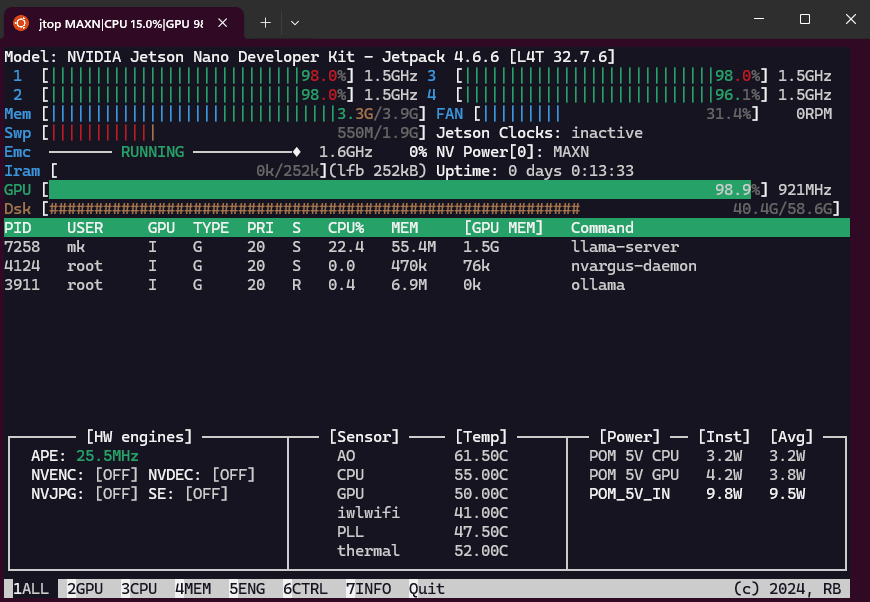Viewport: 870px width, 602px height.
Task: Open a new terminal tab
Action: click(x=265, y=23)
